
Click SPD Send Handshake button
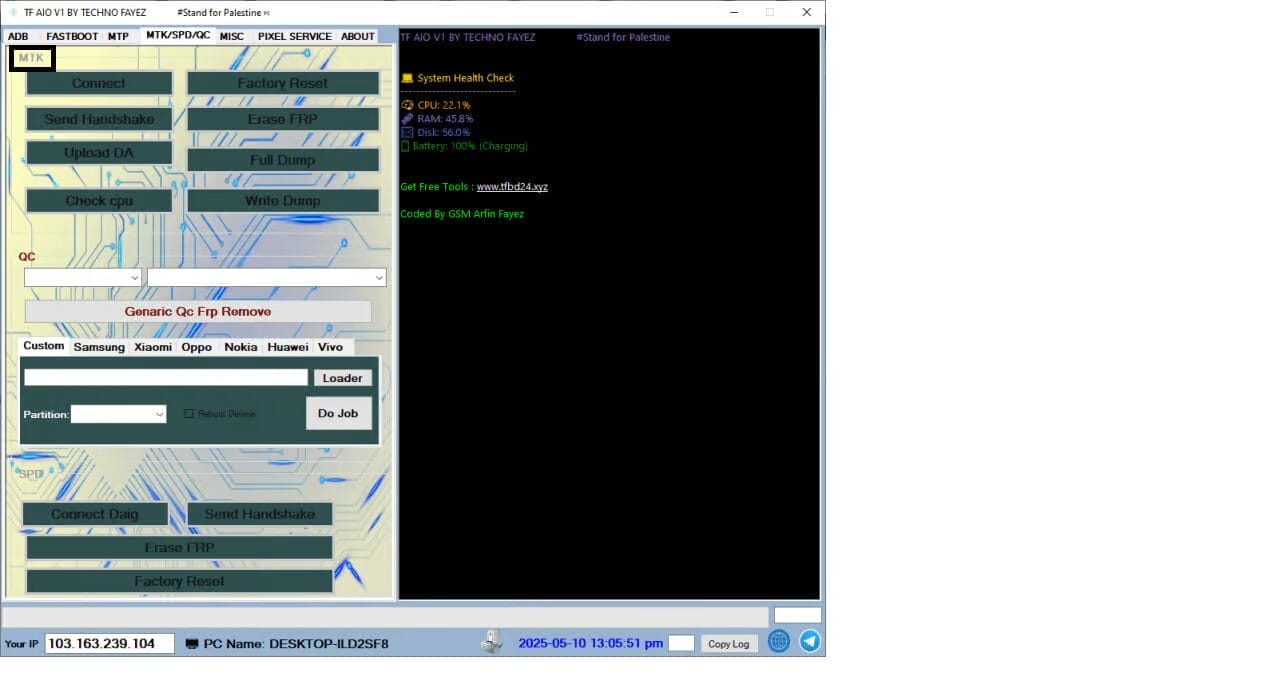[260, 514]
